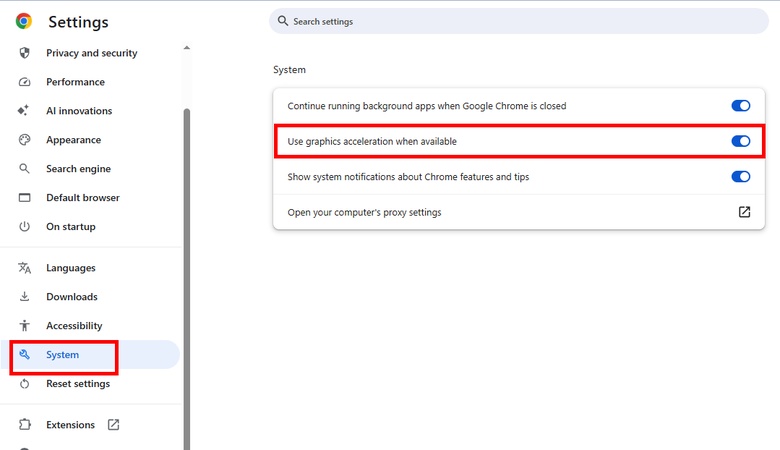Viewport: 780px width, 450px height.
Task: Click the Downloads arrow icon
Action: (x=24, y=296)
